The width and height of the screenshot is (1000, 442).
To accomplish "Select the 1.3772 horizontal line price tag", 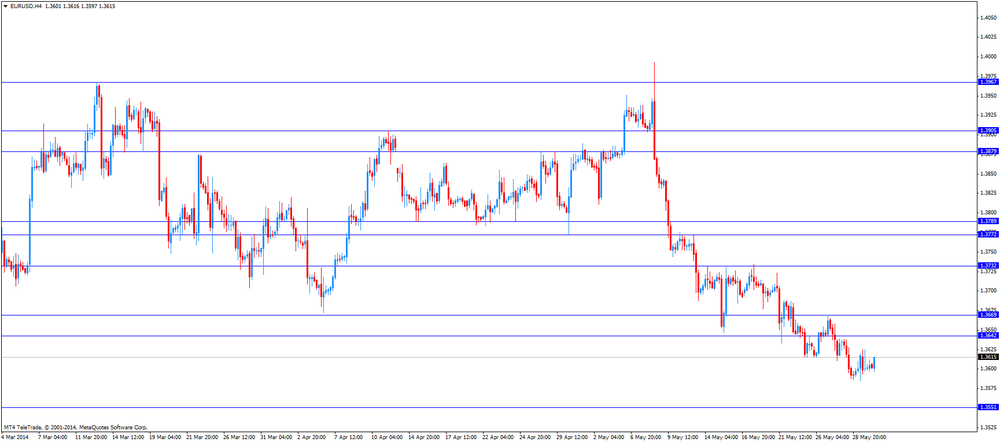I will point(989,235).
